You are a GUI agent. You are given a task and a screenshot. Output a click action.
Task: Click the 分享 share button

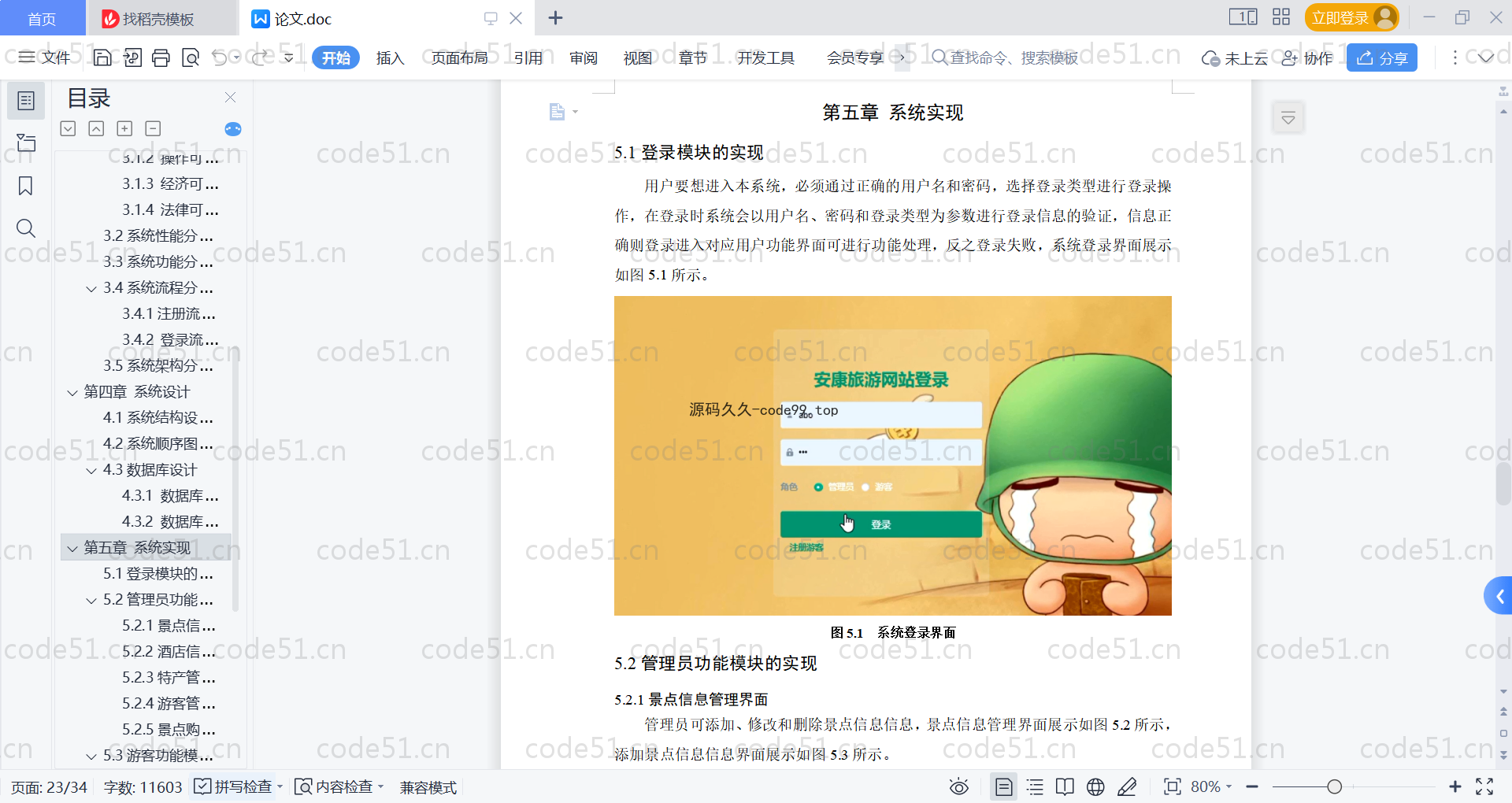click(x=1381, y=57)
